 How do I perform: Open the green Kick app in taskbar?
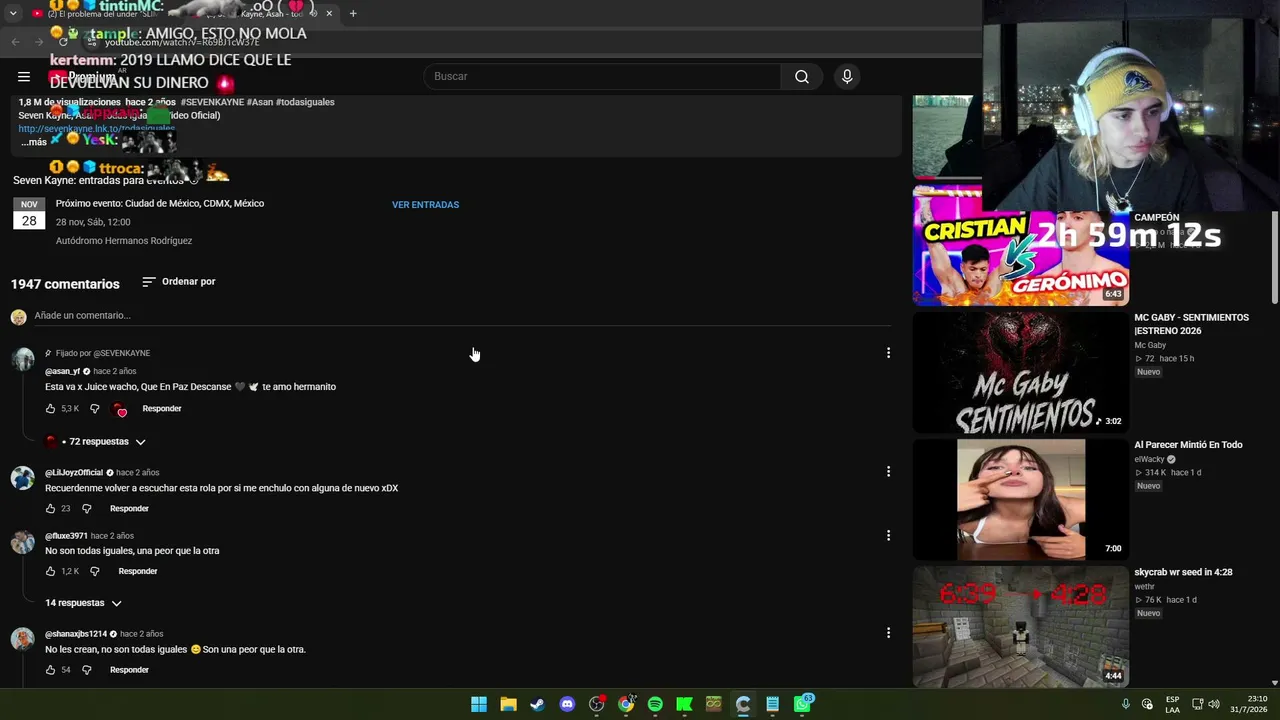tap(684, 704)
